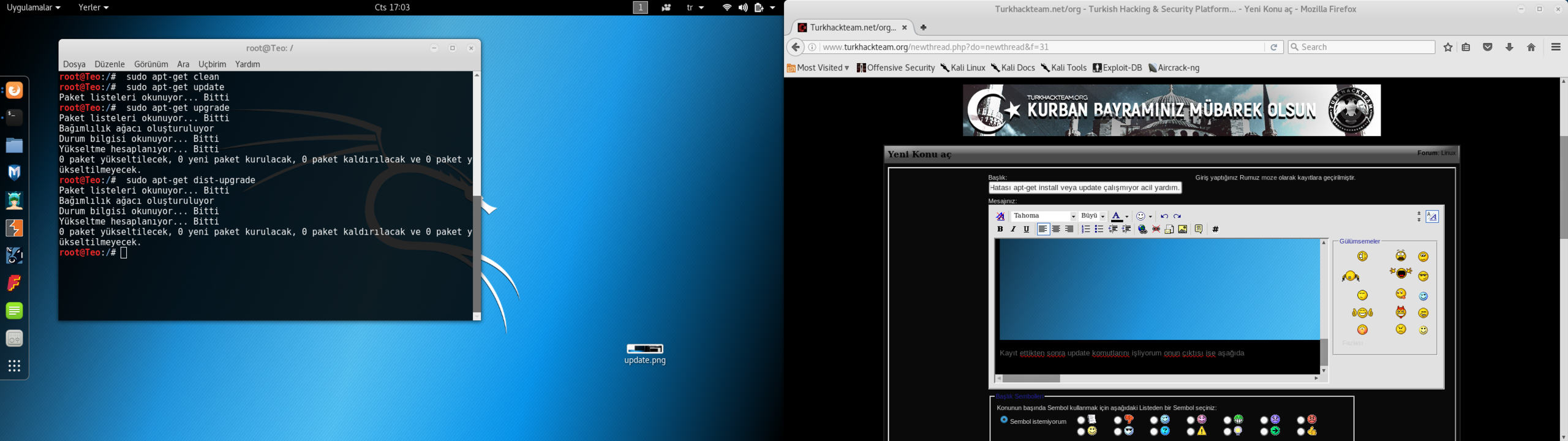Image resolution: width=1568 pixels, height=441 pixels.
Task: Insert email link icon
Action: [1169, 229]
